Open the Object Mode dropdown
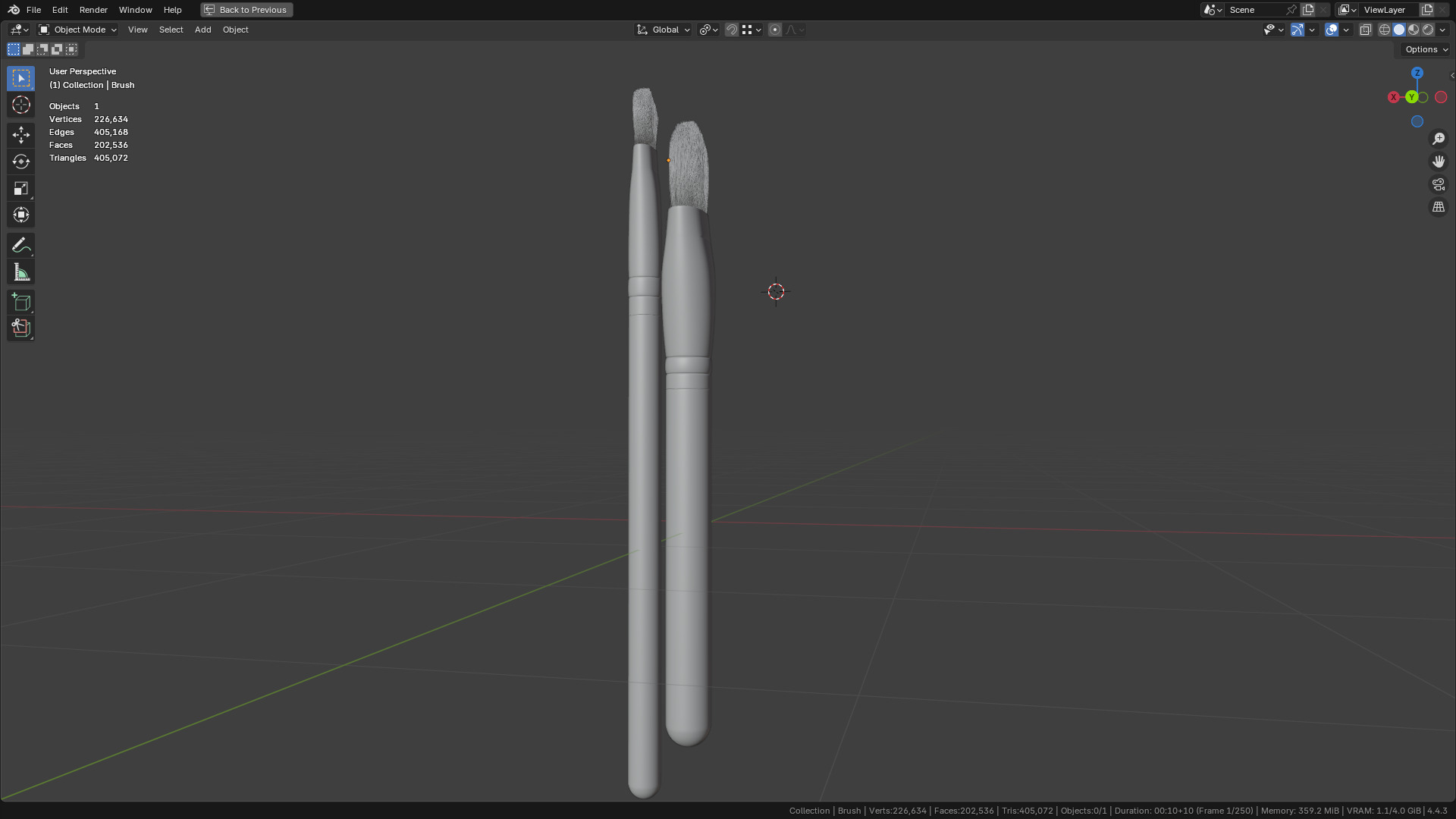This screenshot has height=819, width=1456. coord(78,30)
